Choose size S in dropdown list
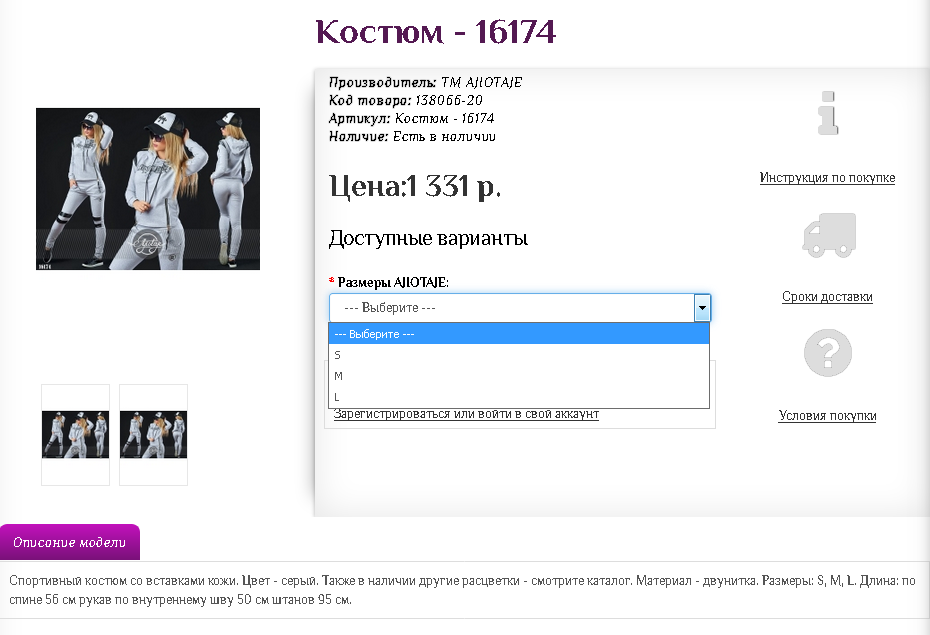Screen dimensions: 930x635 pos(519,355)
